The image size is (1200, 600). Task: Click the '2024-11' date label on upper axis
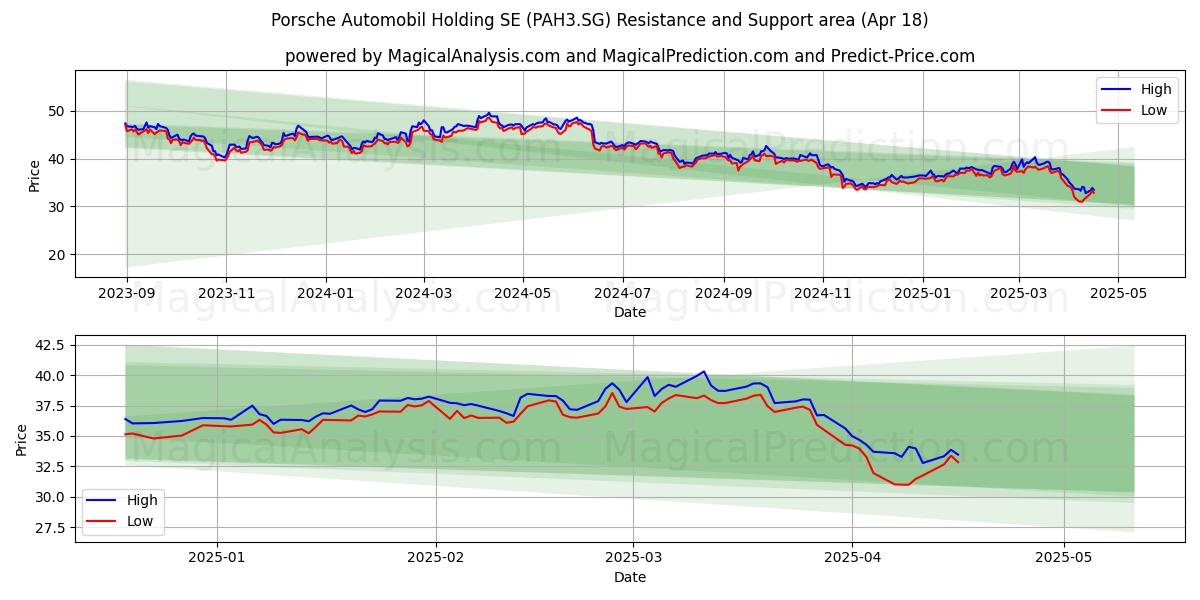[824, 293]
